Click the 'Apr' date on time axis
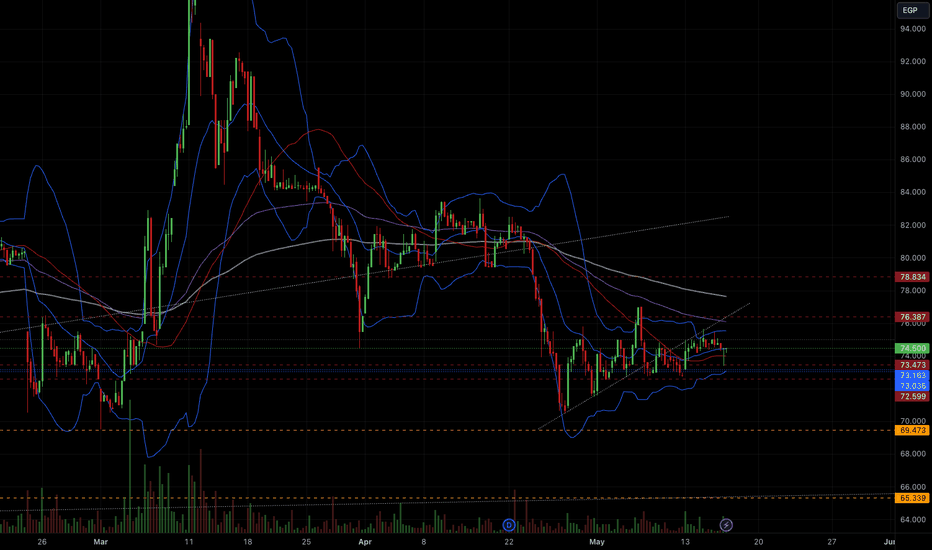The width and height of the screenshot is (932, 550). tap(365, 542)
